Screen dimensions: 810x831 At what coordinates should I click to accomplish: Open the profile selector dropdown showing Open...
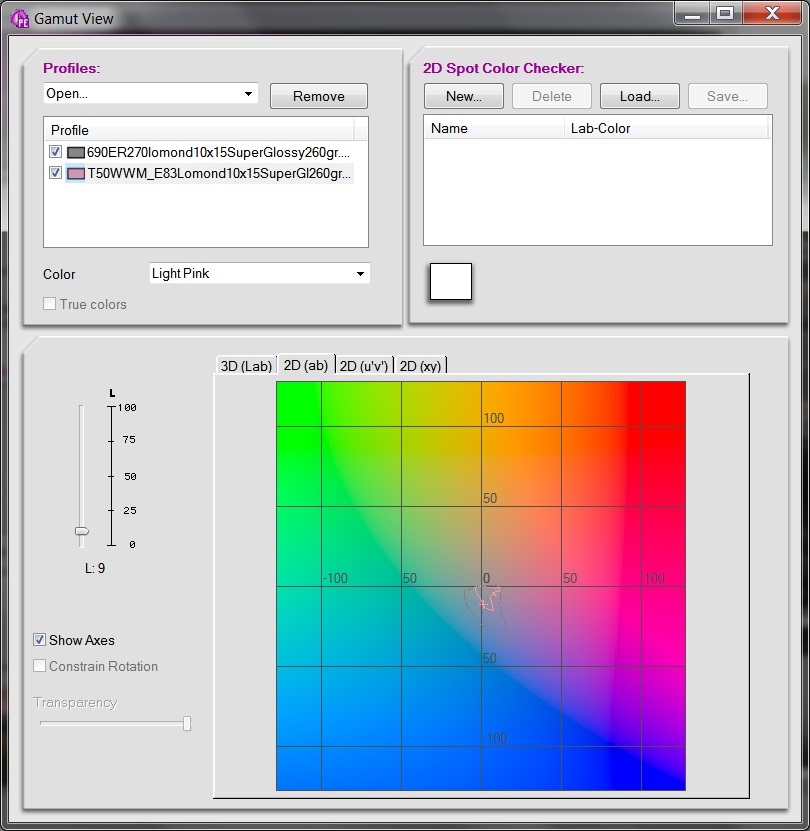pyautogui.click(x=151, y=94)
